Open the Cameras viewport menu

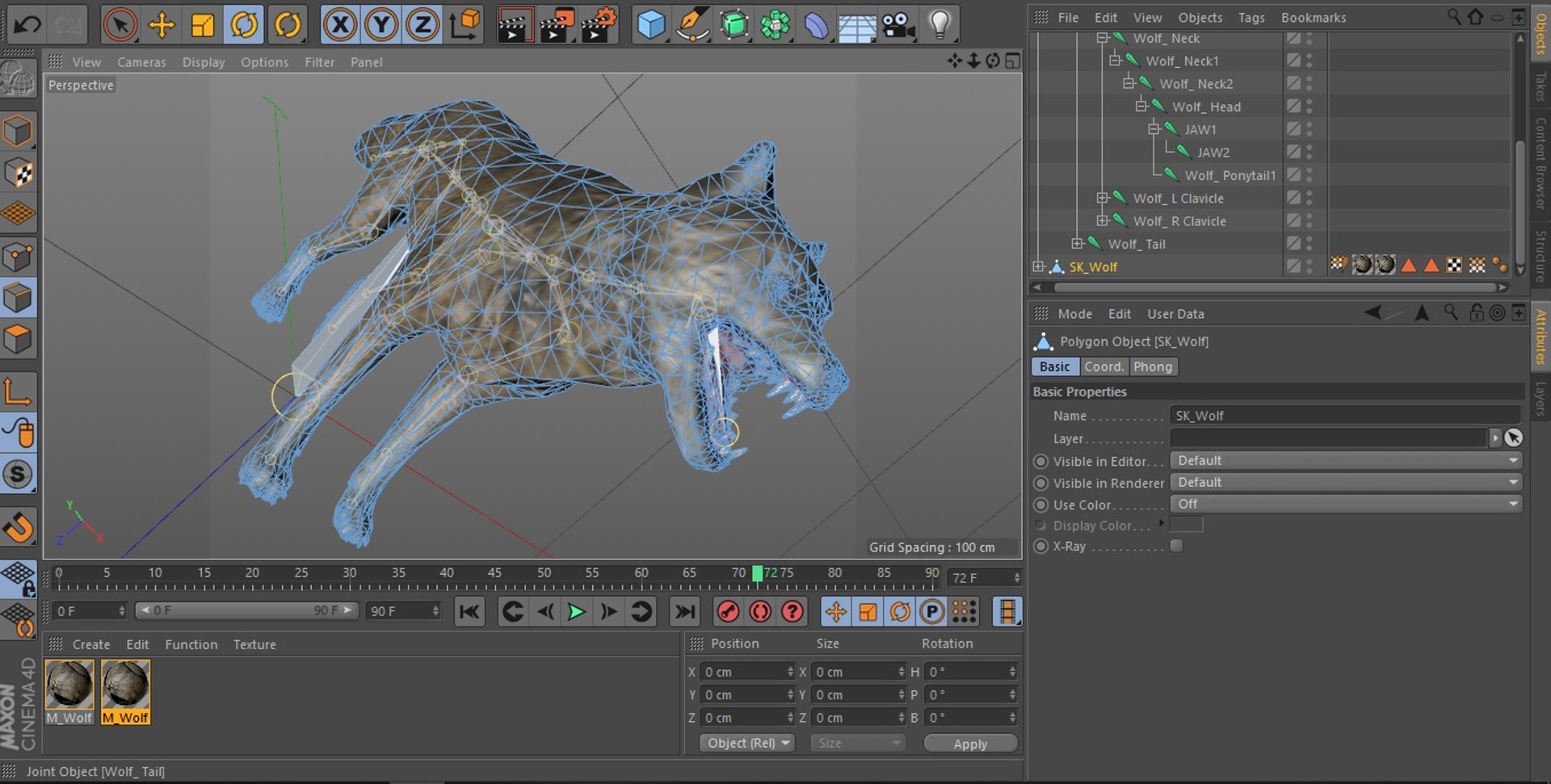pos(141,62)
